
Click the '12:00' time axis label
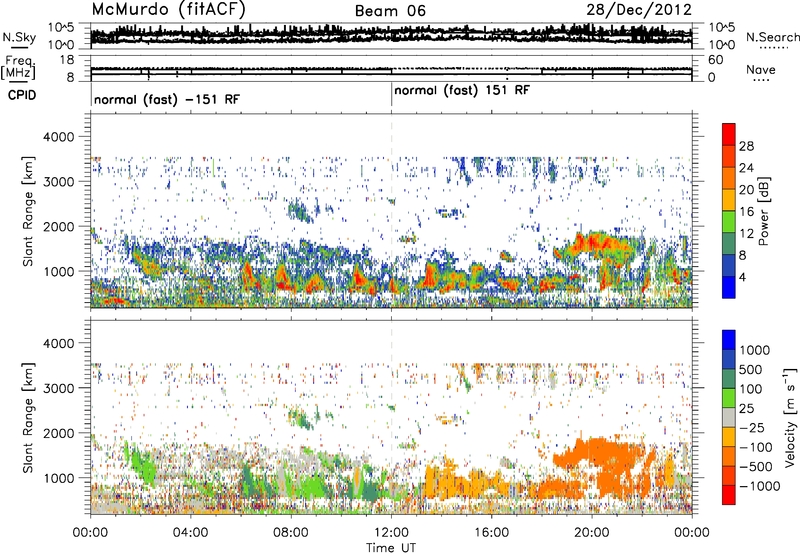[x=391, y=533]
